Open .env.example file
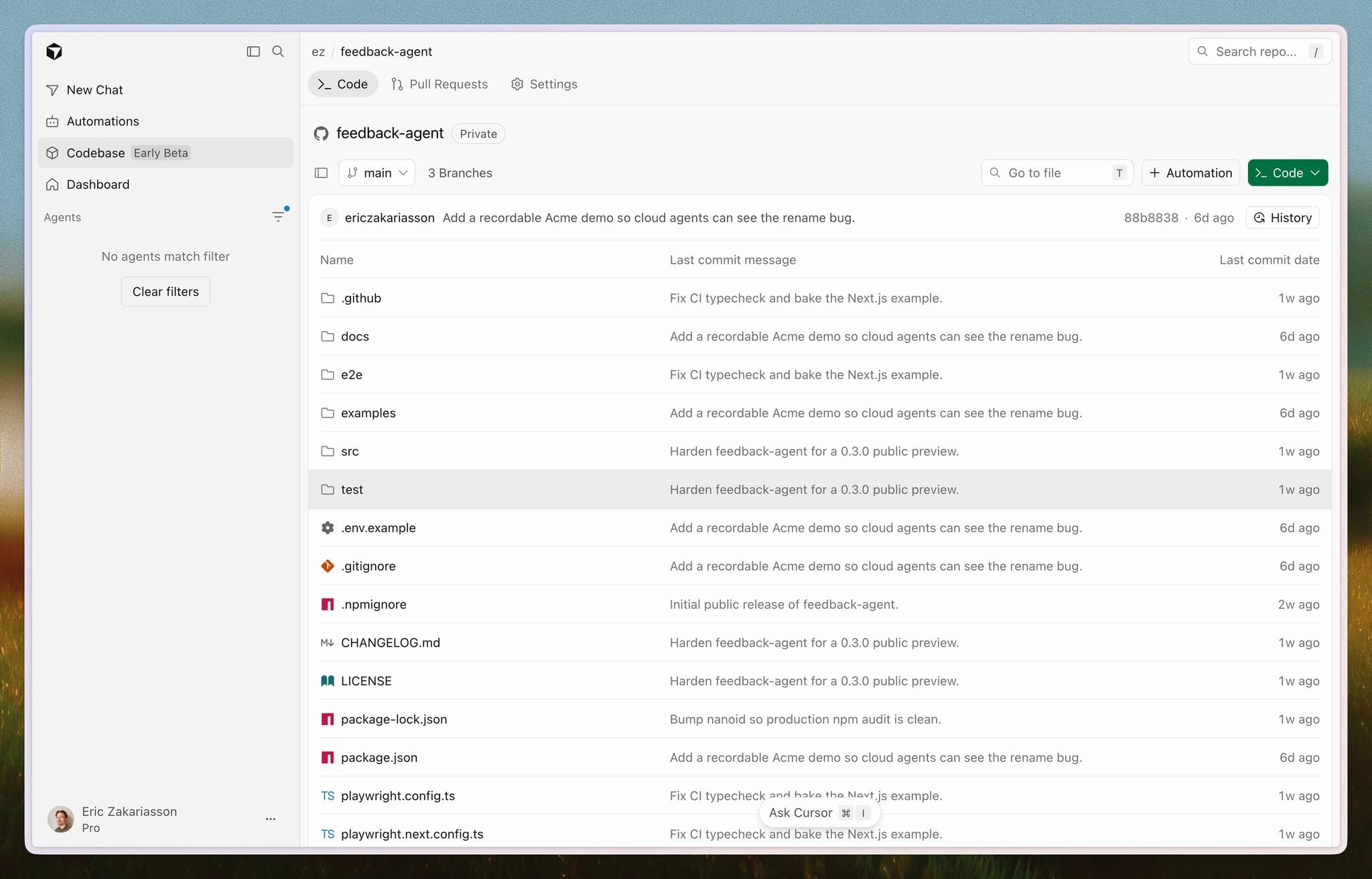 [x=379, y=528]
